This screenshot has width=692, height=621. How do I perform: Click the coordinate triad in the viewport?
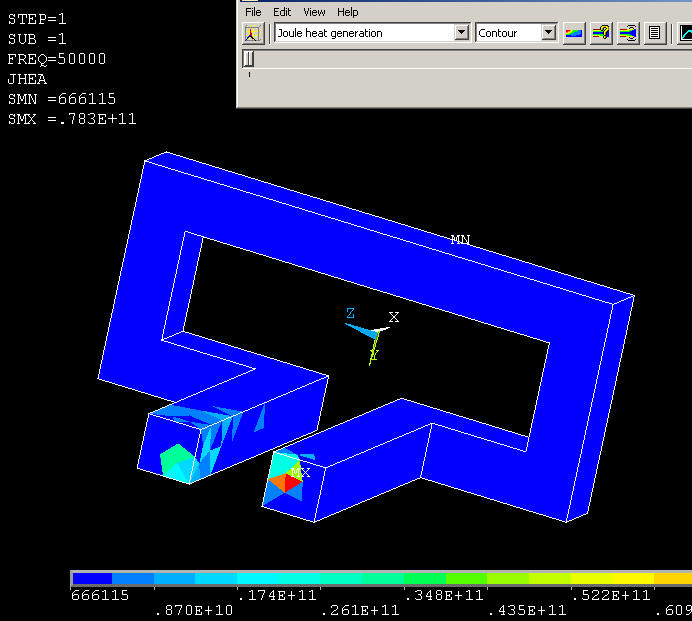tap(372, 336)
